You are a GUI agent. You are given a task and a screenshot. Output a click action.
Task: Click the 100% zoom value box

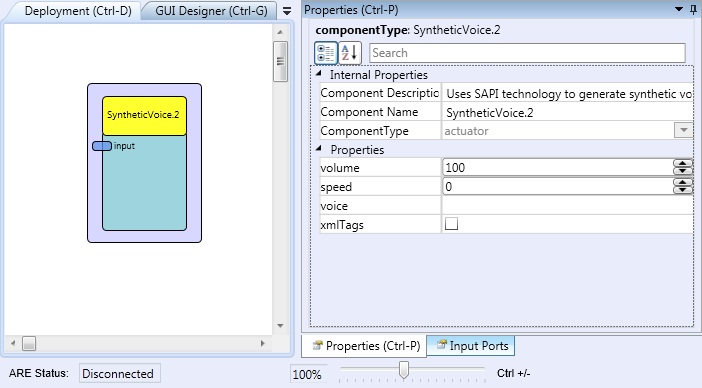(308, 374)
